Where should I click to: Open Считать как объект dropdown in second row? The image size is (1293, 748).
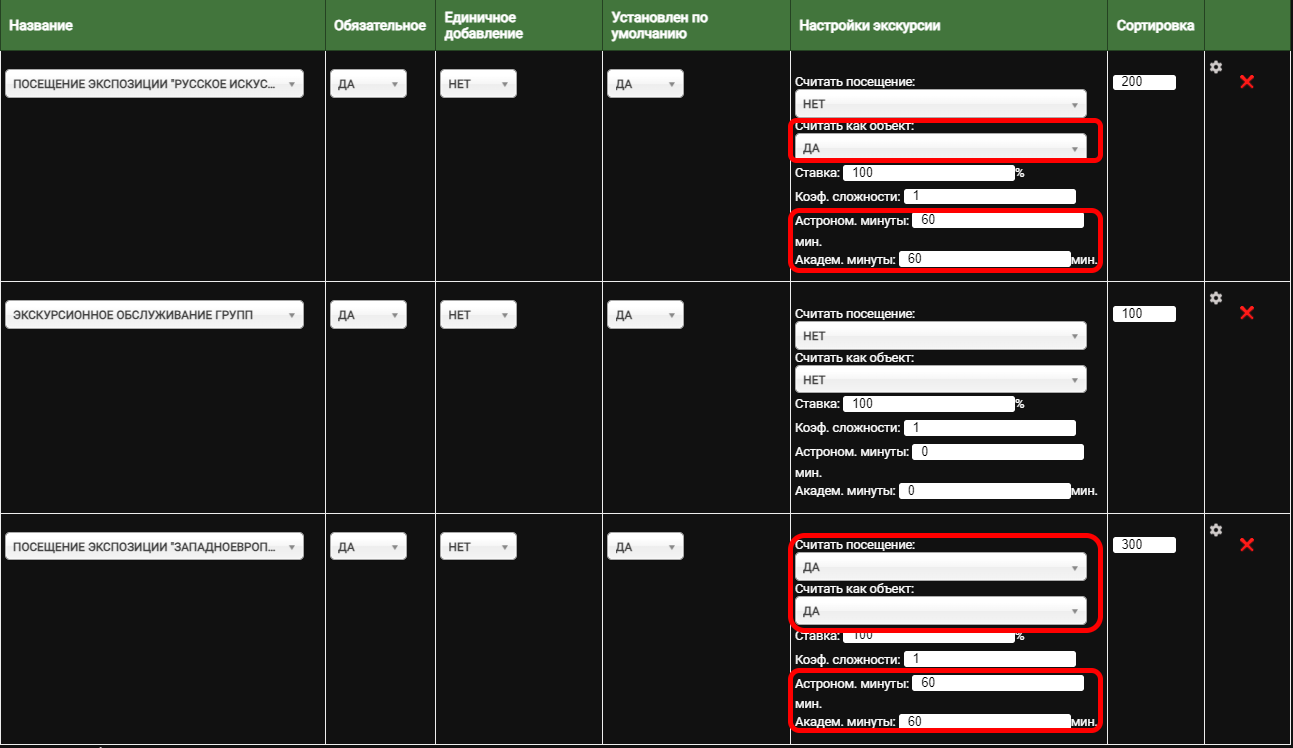940,380
